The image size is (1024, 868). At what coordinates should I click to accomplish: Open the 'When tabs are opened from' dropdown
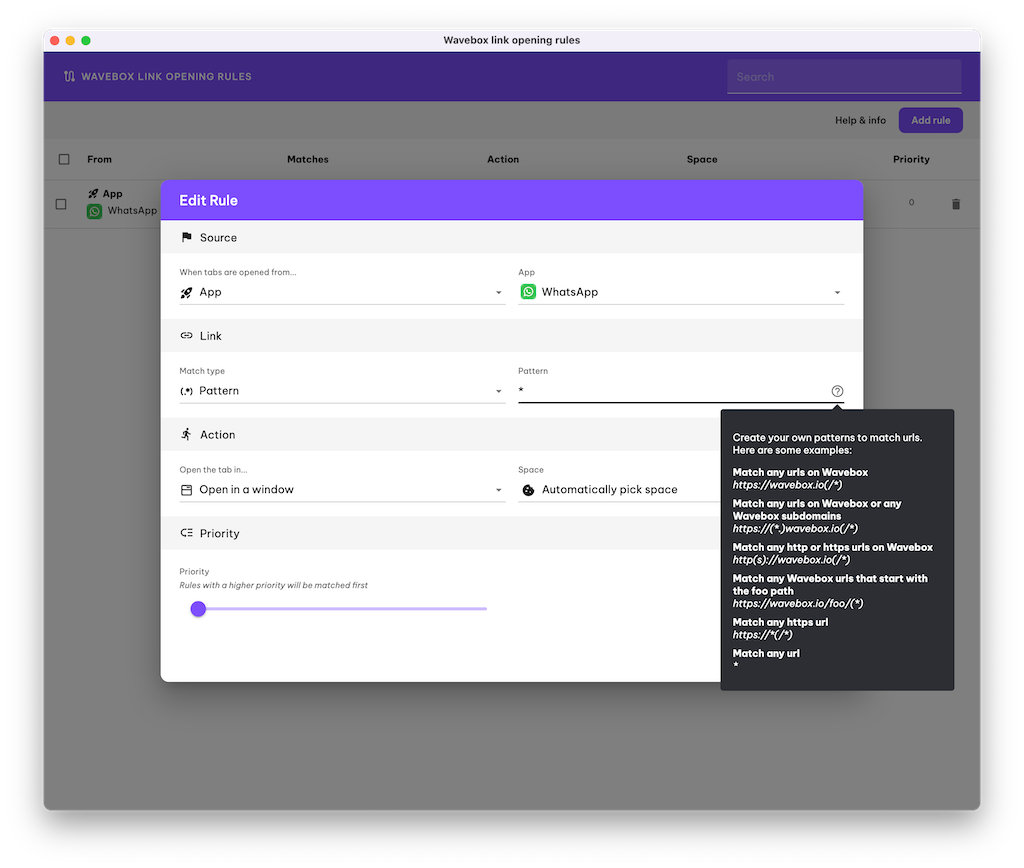(x=342, y=293)
